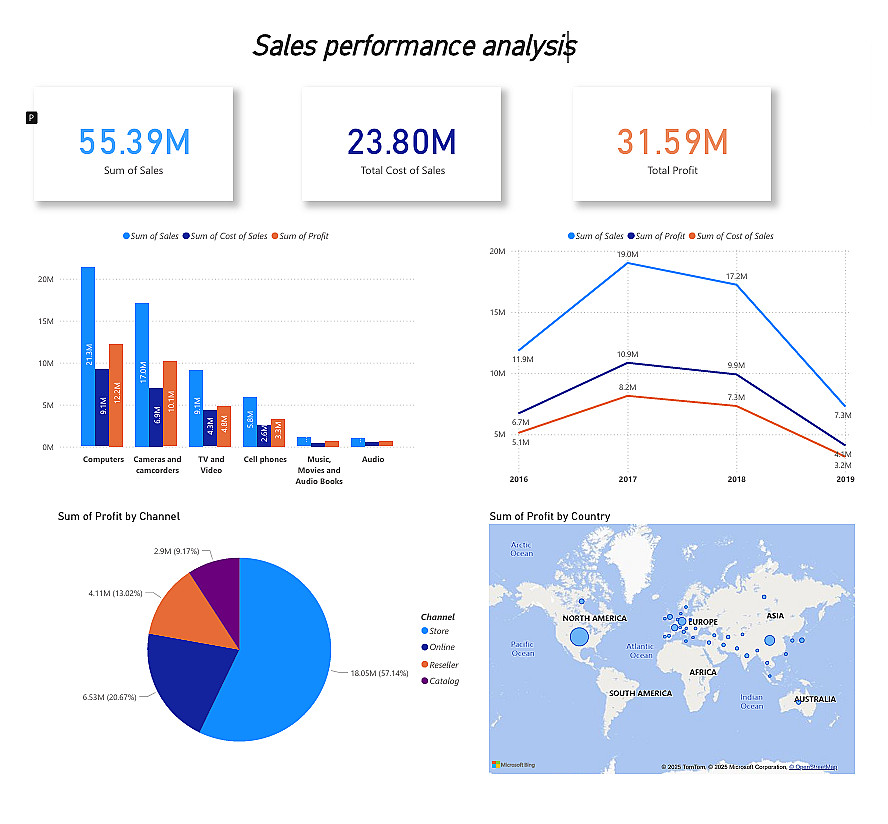
Task: Click the Cell phones category axis label
Action: coord(265,459)
